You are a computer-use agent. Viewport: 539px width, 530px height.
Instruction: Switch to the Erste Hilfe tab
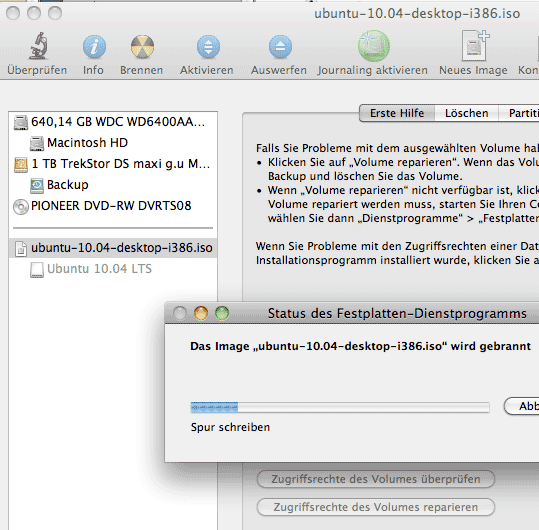[397, 113]
